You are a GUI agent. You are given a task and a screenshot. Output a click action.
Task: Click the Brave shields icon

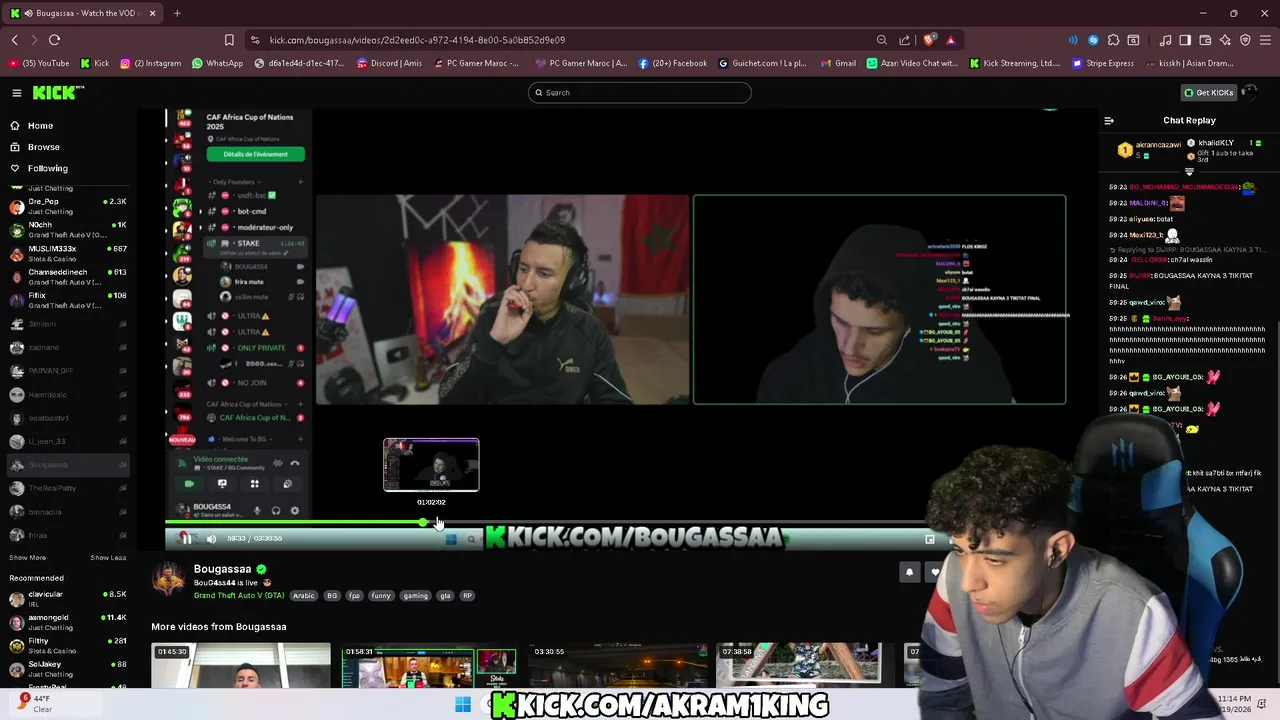930,40
